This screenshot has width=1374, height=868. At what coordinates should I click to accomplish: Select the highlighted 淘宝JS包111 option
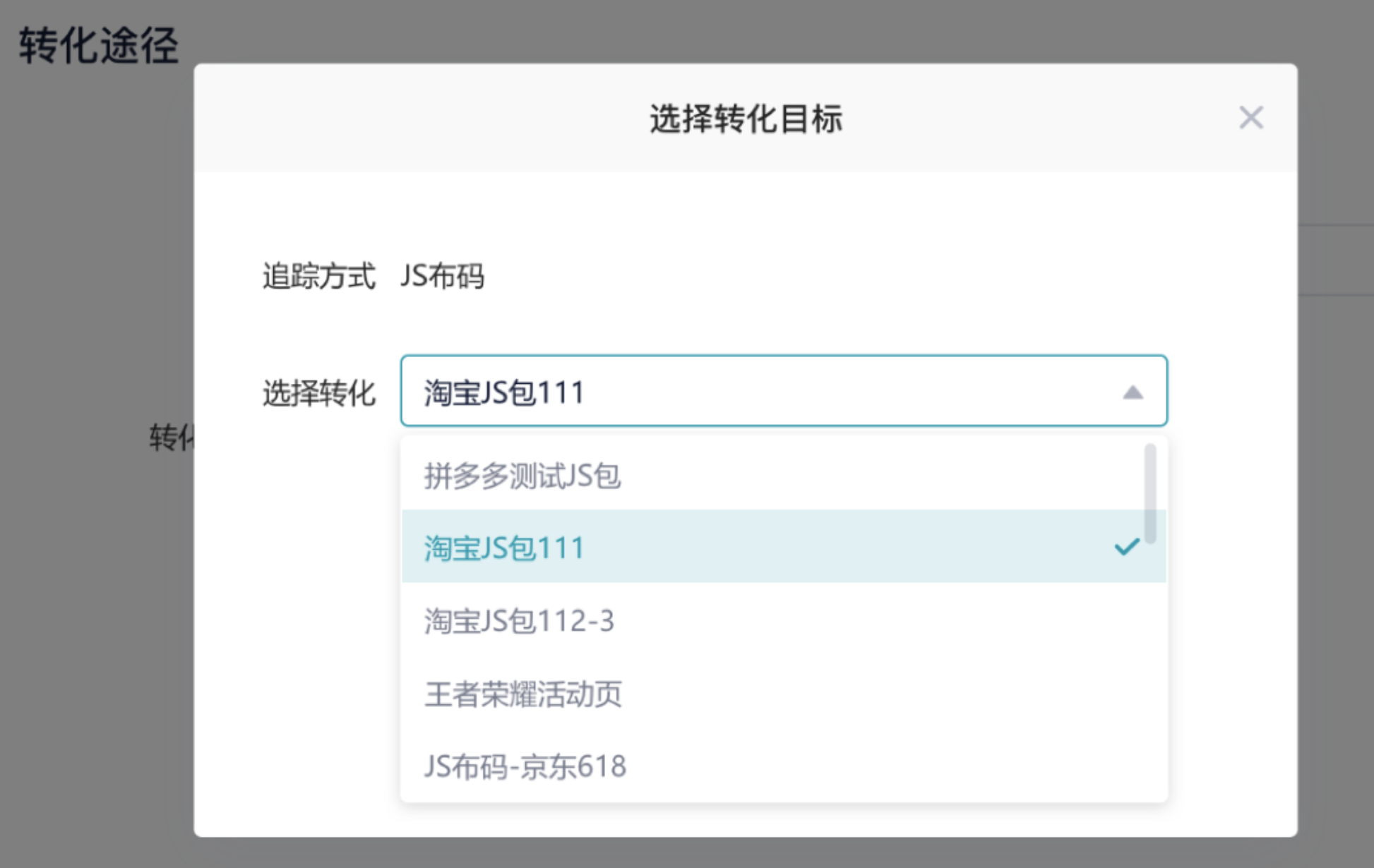[504, 548]
